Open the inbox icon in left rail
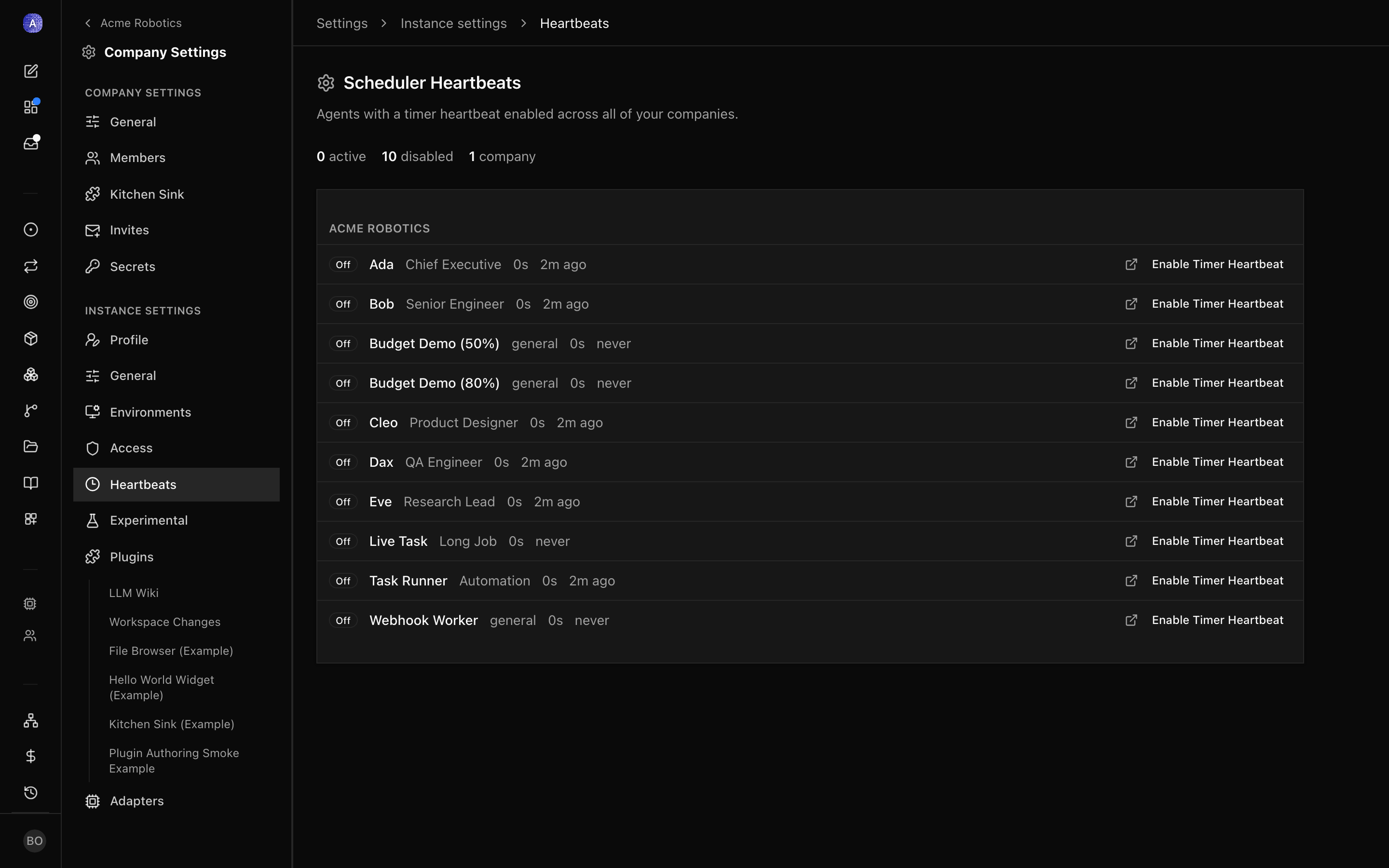The width and height of the screenshot is (1389, 868). (x=31, y=143)
